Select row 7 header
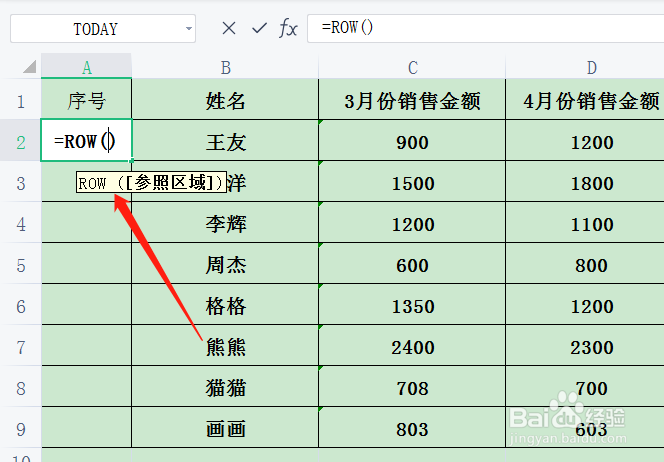This screenshot has height=462, width=664. (x=20, y=347)
